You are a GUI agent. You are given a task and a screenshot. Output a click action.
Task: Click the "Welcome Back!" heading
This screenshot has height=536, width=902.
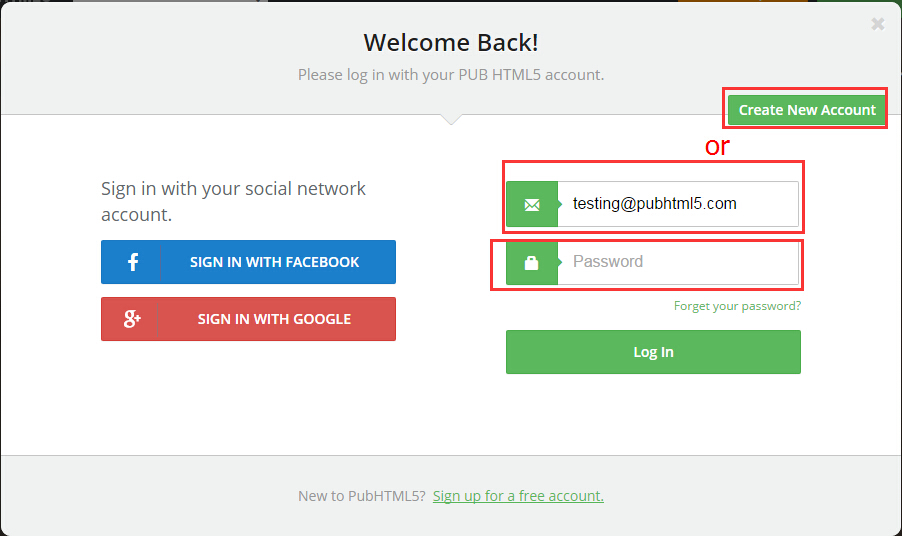451,42
